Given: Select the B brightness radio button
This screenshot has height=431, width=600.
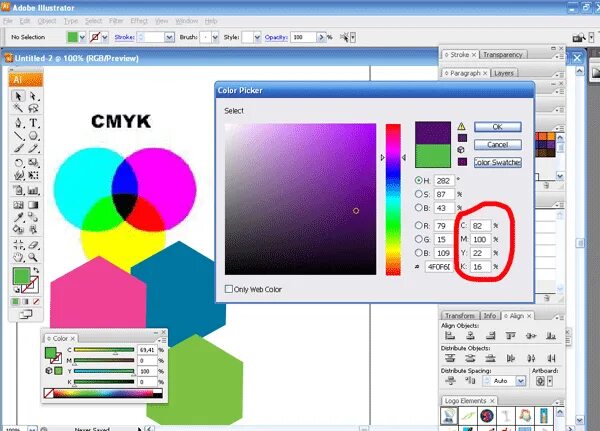Looking at the screenshot, I should point(419,207).
